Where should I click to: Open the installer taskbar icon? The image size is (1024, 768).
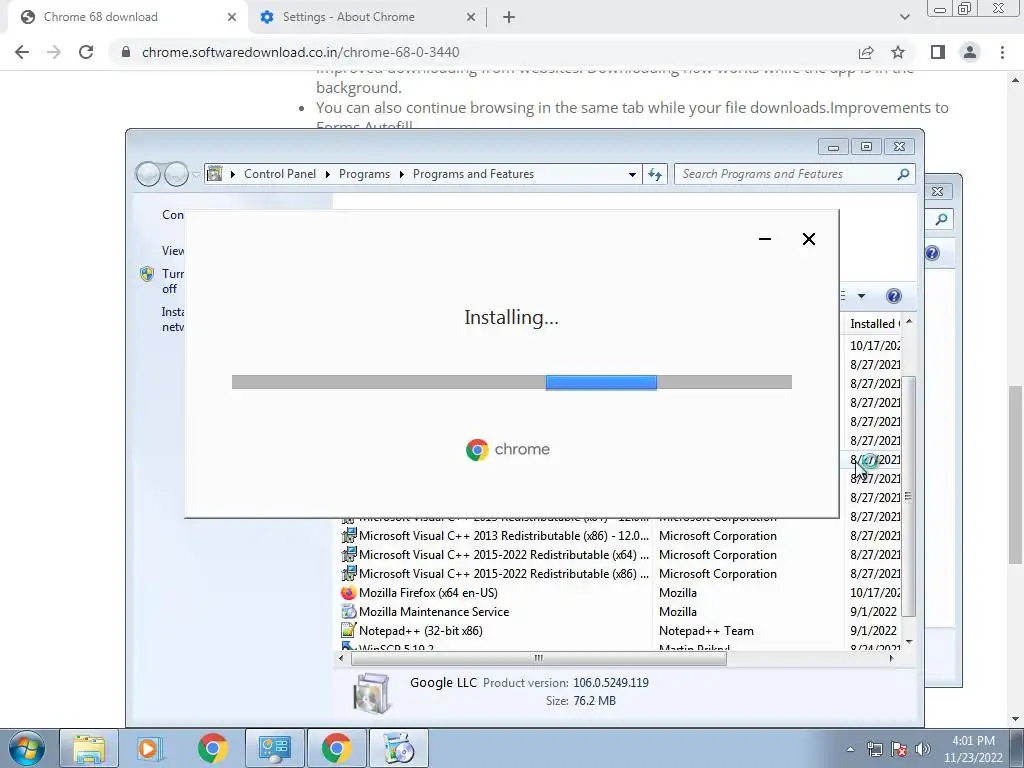[398, 748]
